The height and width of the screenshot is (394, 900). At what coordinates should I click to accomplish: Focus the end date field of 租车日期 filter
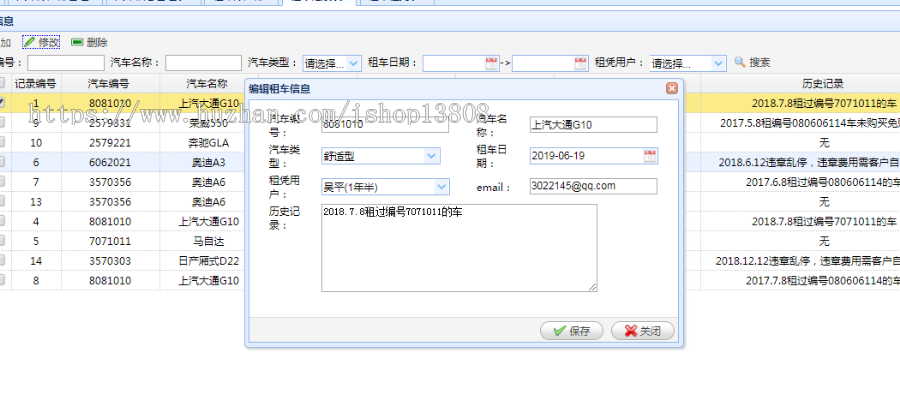(544, 63)
